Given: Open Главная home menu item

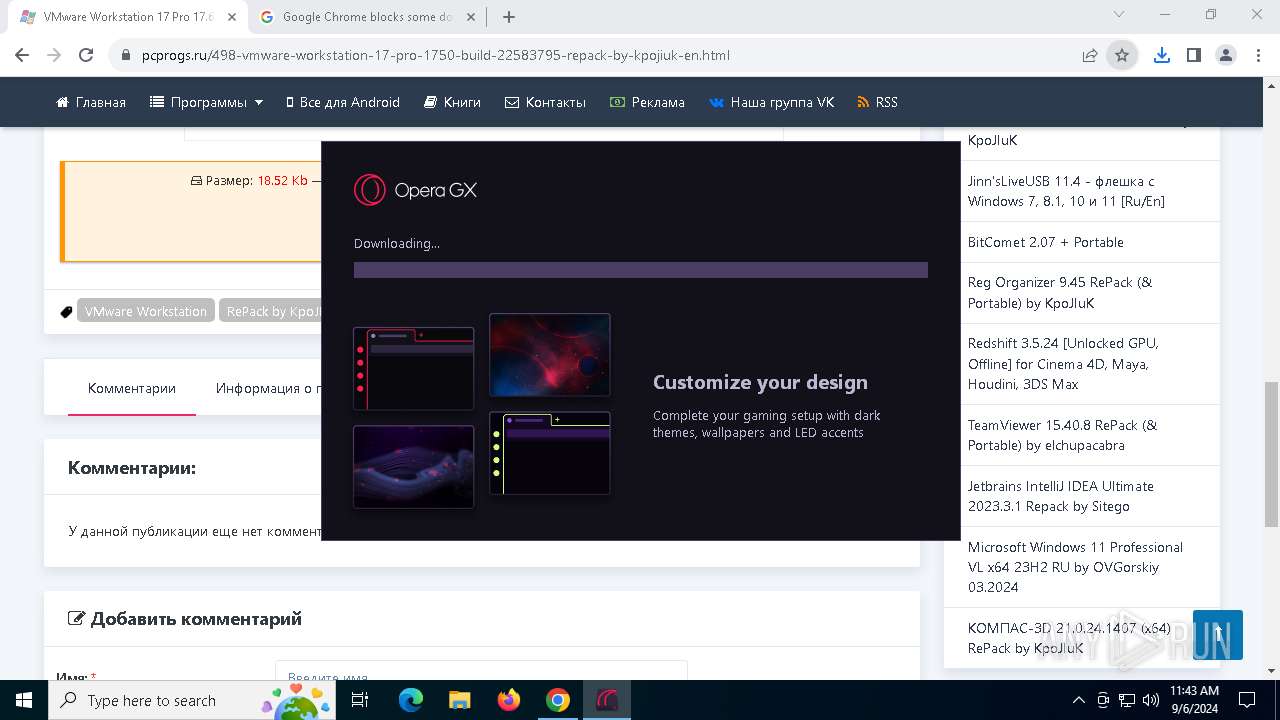Looking at the screenshot, I should click(x=91, y=102).
